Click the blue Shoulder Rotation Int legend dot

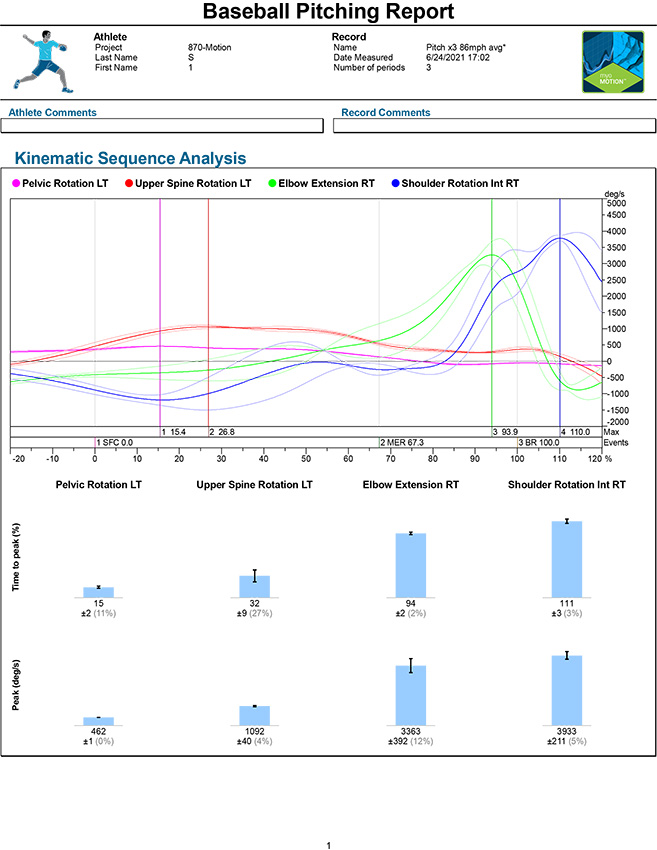click(395, 183)
